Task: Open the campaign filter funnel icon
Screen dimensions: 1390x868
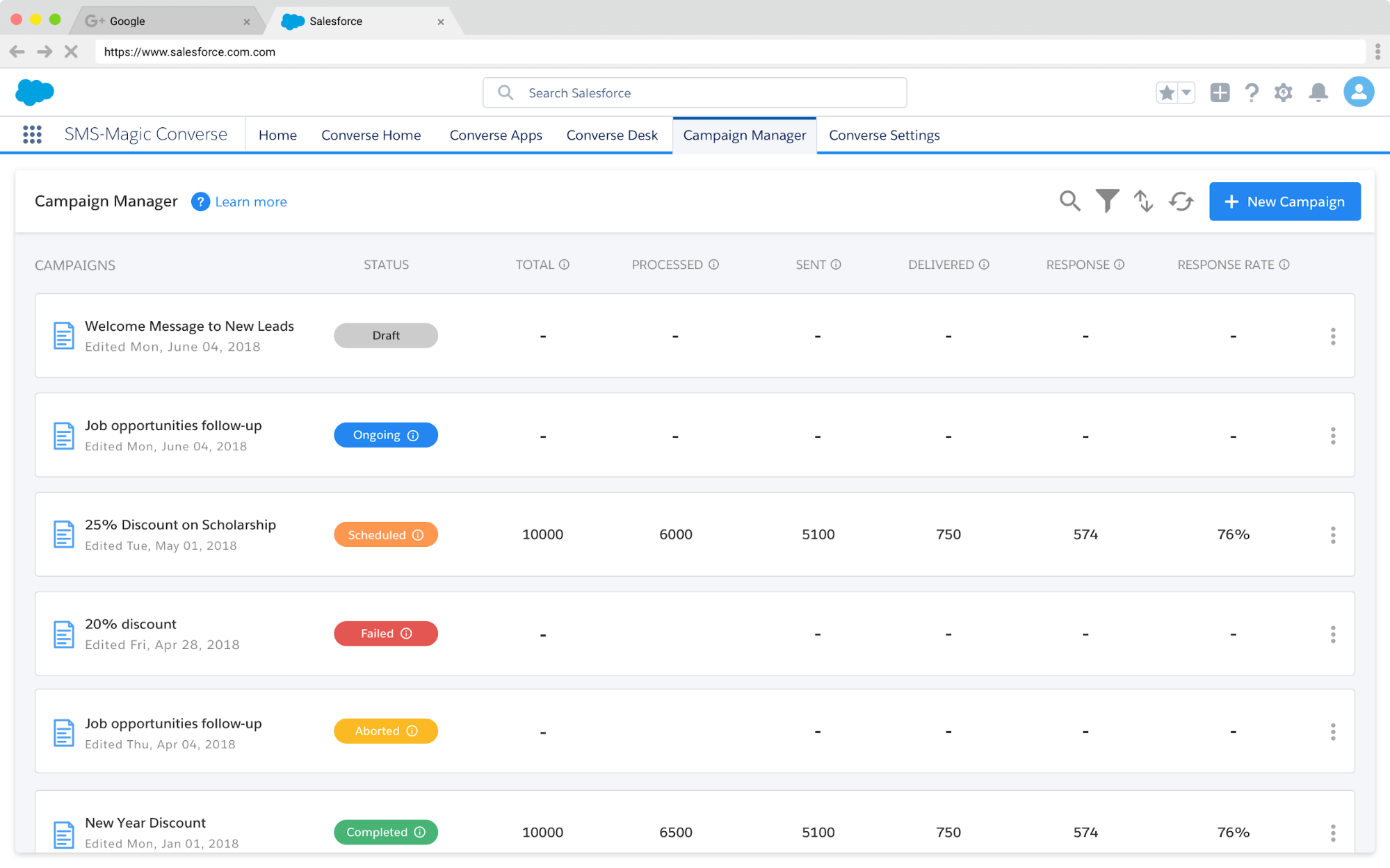Action: (1108, 201)
